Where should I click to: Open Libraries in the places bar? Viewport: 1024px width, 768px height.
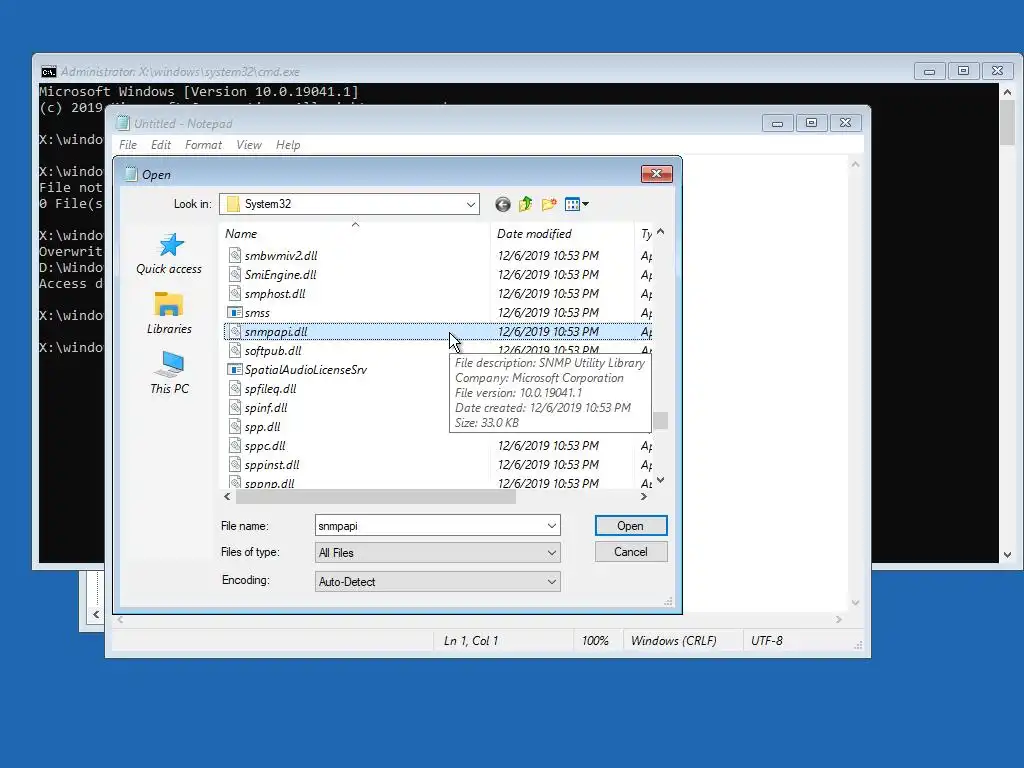[x=169, y=313]
